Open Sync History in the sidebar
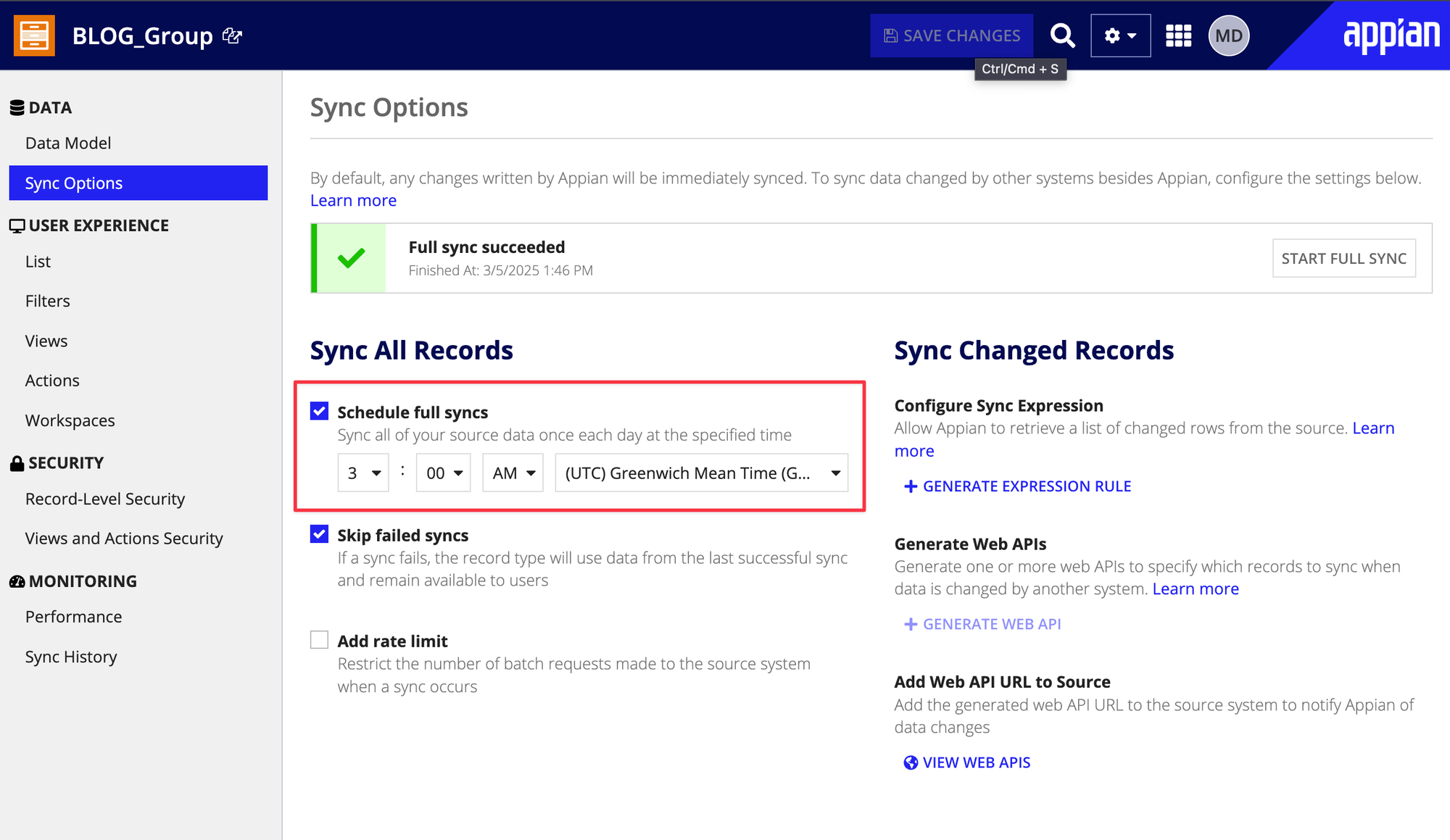Viewport: 1450px width, 840px height. [x=71, y=657]
